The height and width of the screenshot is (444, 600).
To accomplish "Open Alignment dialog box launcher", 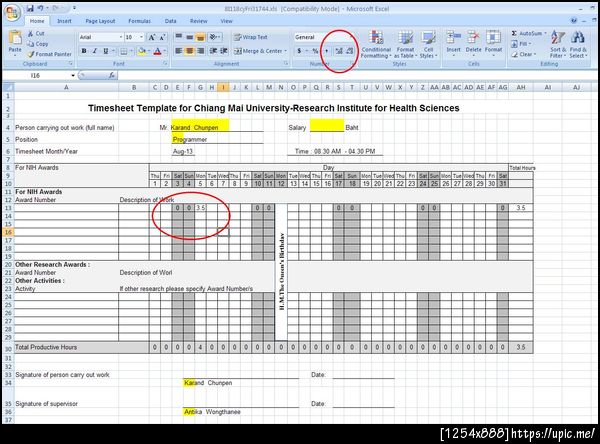I will [x=286, y=64].
